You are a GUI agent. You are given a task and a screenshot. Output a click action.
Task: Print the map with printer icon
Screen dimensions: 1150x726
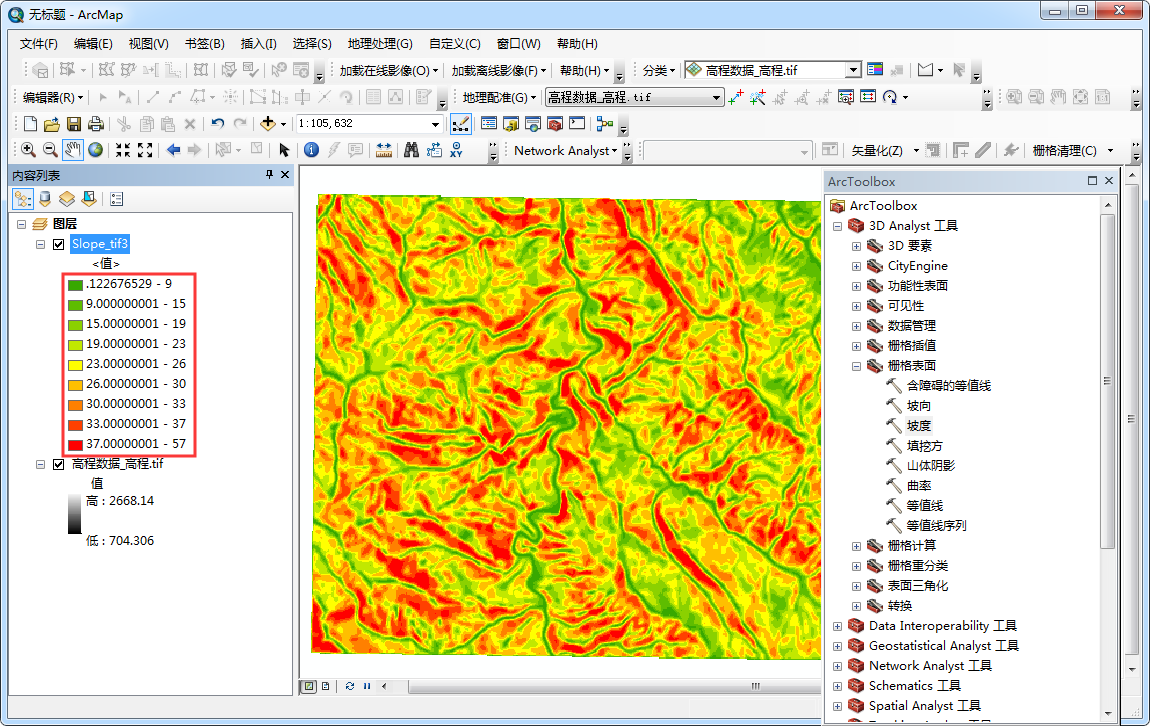pyautogui.click(x=95, y=124)
